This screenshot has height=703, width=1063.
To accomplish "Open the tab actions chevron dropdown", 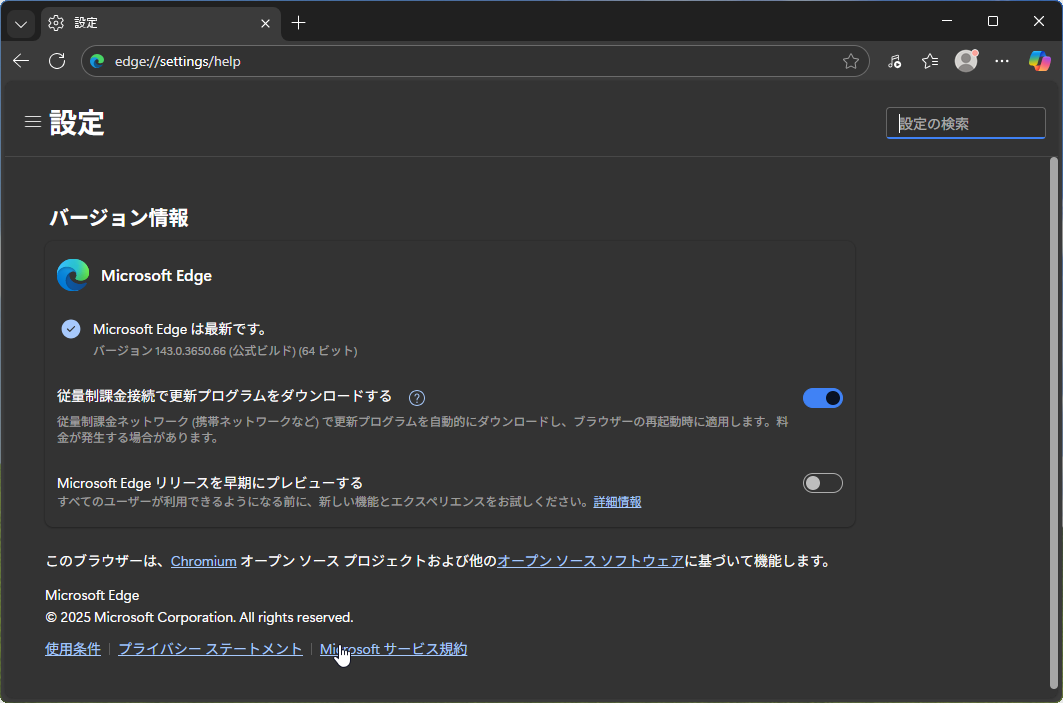I will coord(20,22).
